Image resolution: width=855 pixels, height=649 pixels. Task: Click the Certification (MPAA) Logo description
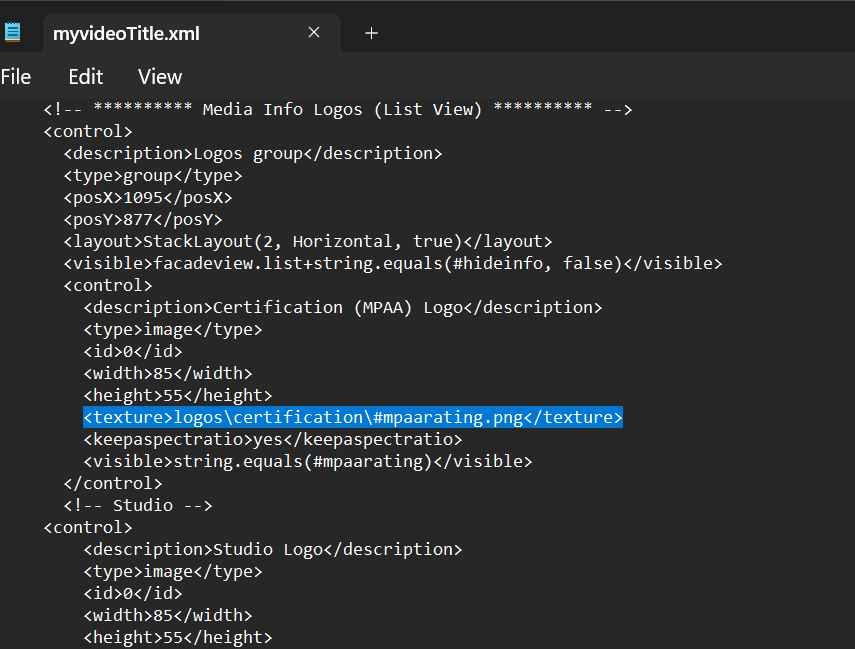[x=342, y=307]
